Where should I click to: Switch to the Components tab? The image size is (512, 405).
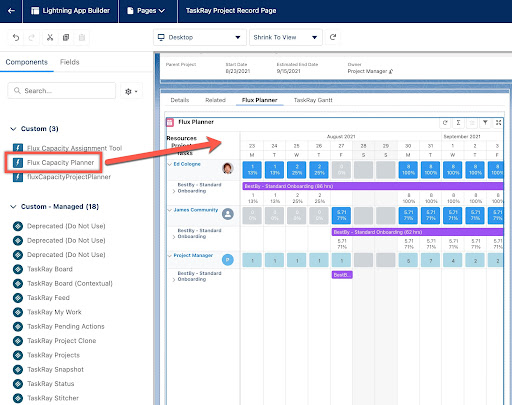[27, 62]
